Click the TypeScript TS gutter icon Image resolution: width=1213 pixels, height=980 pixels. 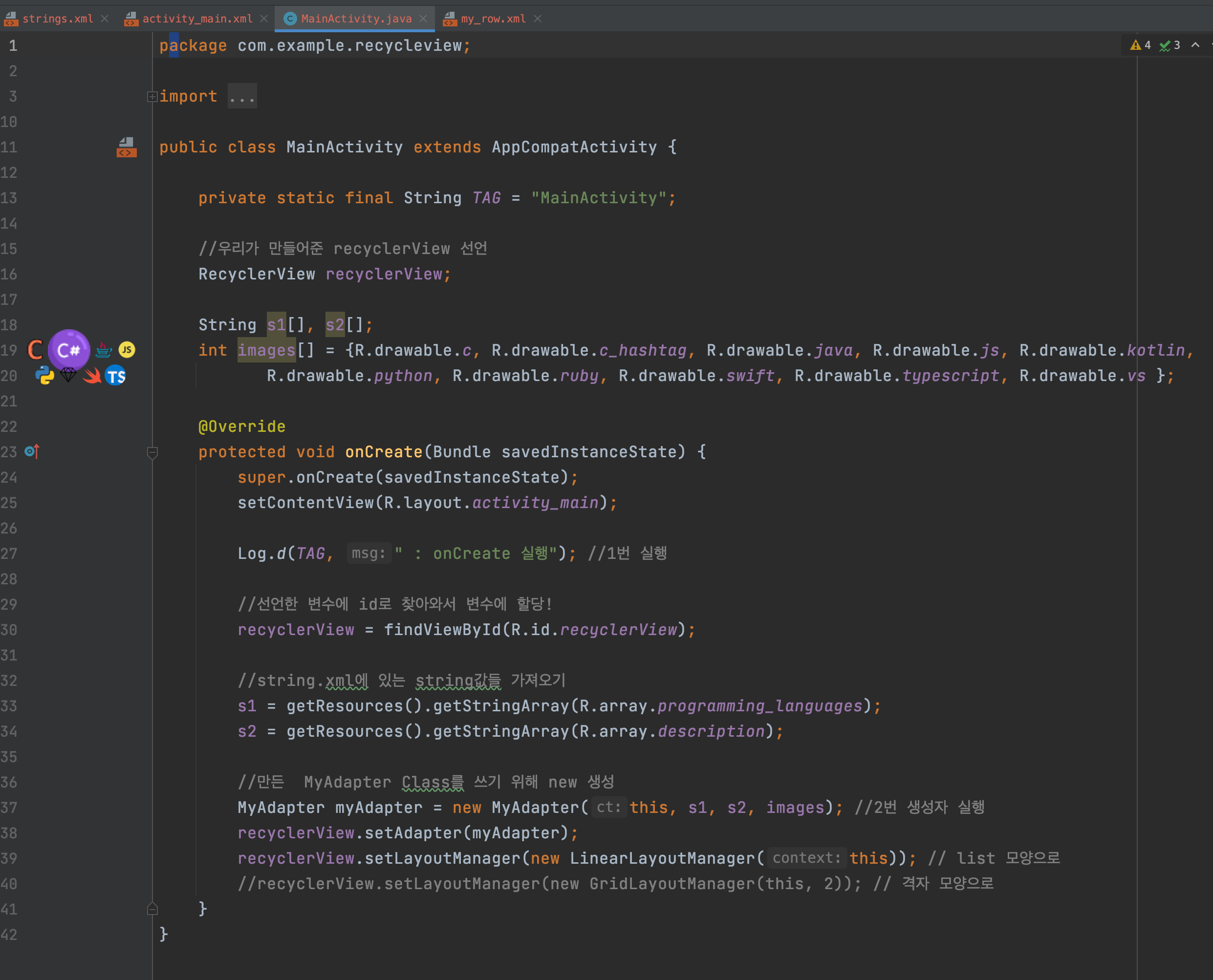pyautogui.click(x=116, y=376)
